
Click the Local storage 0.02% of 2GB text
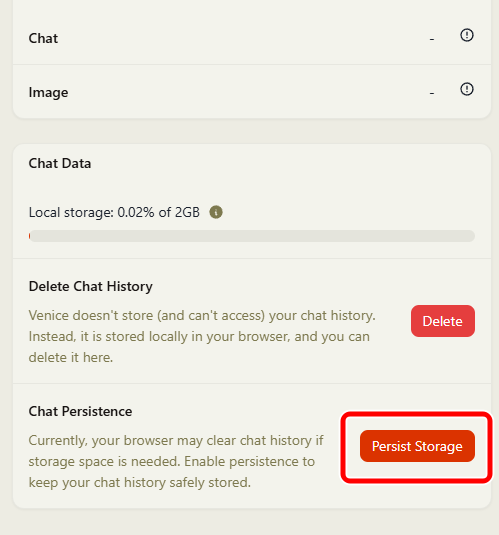tap(114, 212)
